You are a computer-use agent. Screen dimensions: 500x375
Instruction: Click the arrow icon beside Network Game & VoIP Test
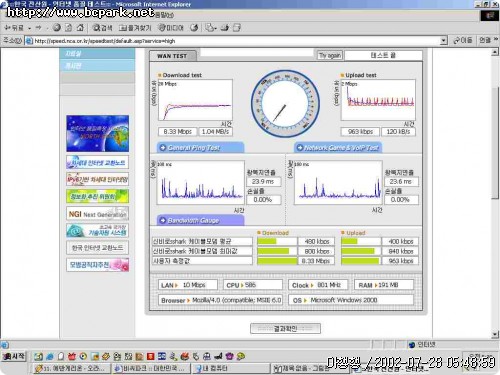click(300, 148)
